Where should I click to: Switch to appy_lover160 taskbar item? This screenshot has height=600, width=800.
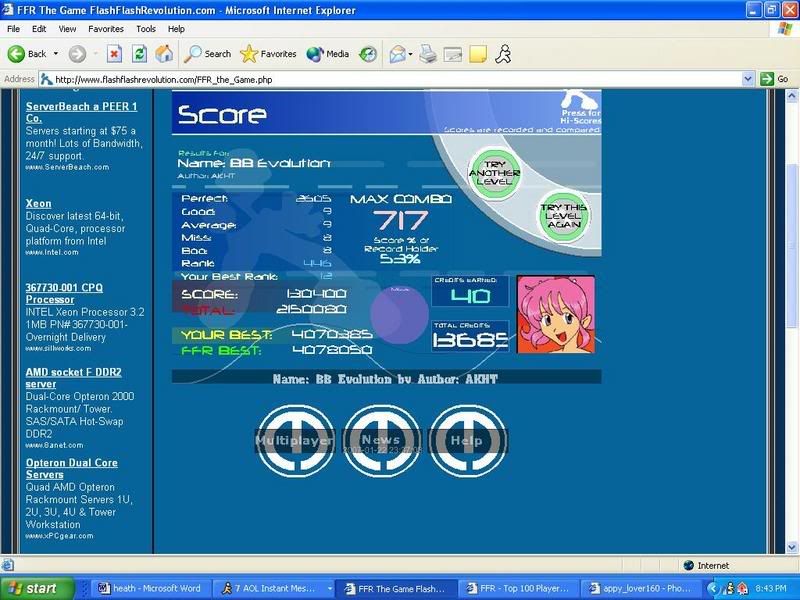click(x=641, y=588)
